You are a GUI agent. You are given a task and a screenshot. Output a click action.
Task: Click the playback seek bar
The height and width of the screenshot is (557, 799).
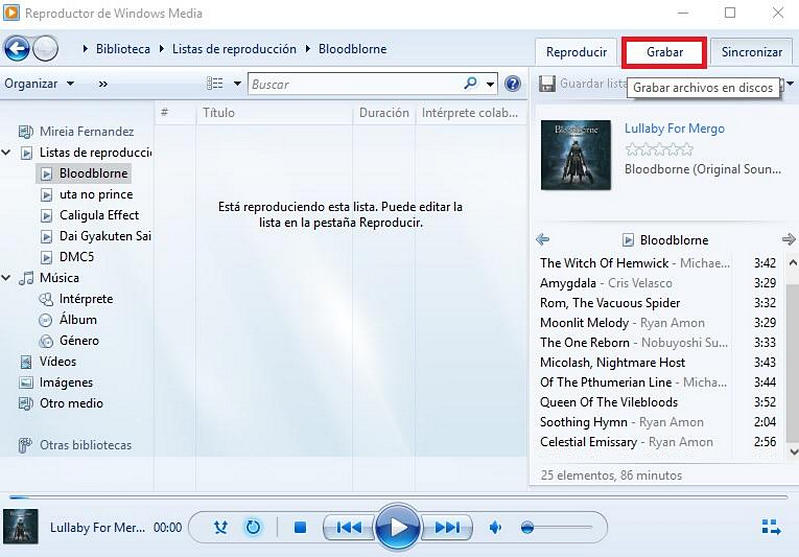tap(398, 496)
